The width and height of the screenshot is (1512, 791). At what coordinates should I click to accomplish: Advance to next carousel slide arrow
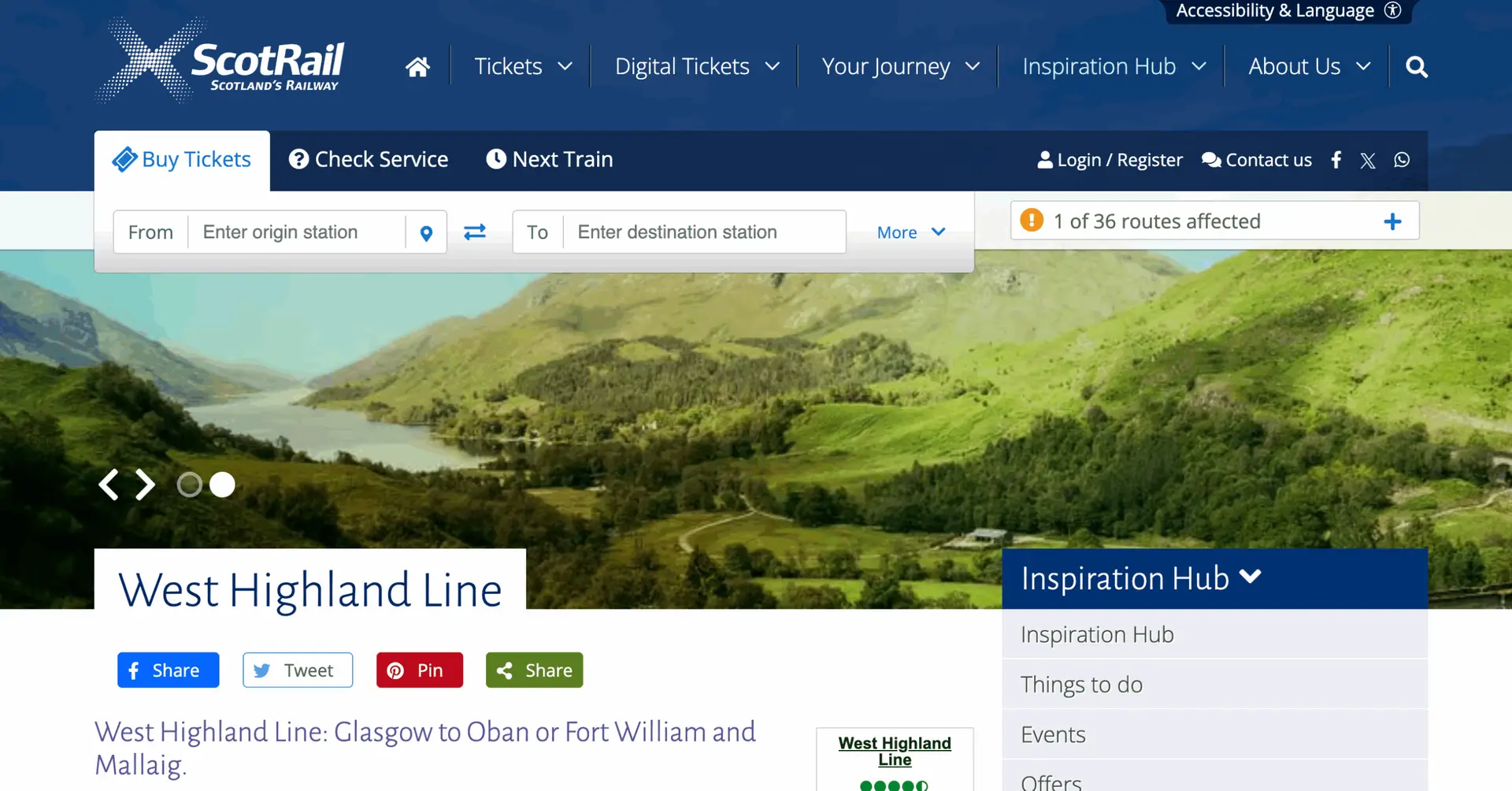(145, 485)
